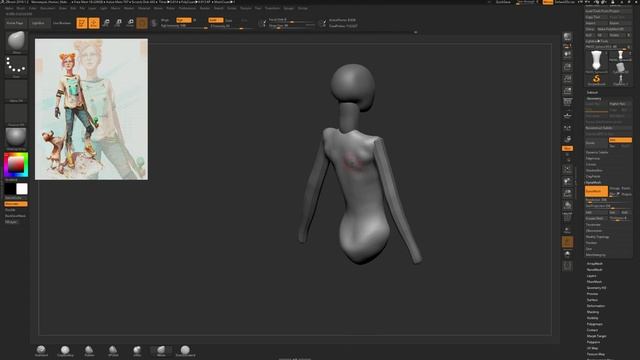Select the Standard brush in bottom shelf
The width and height of the screenshot is (640, 360).
(41, 351)
